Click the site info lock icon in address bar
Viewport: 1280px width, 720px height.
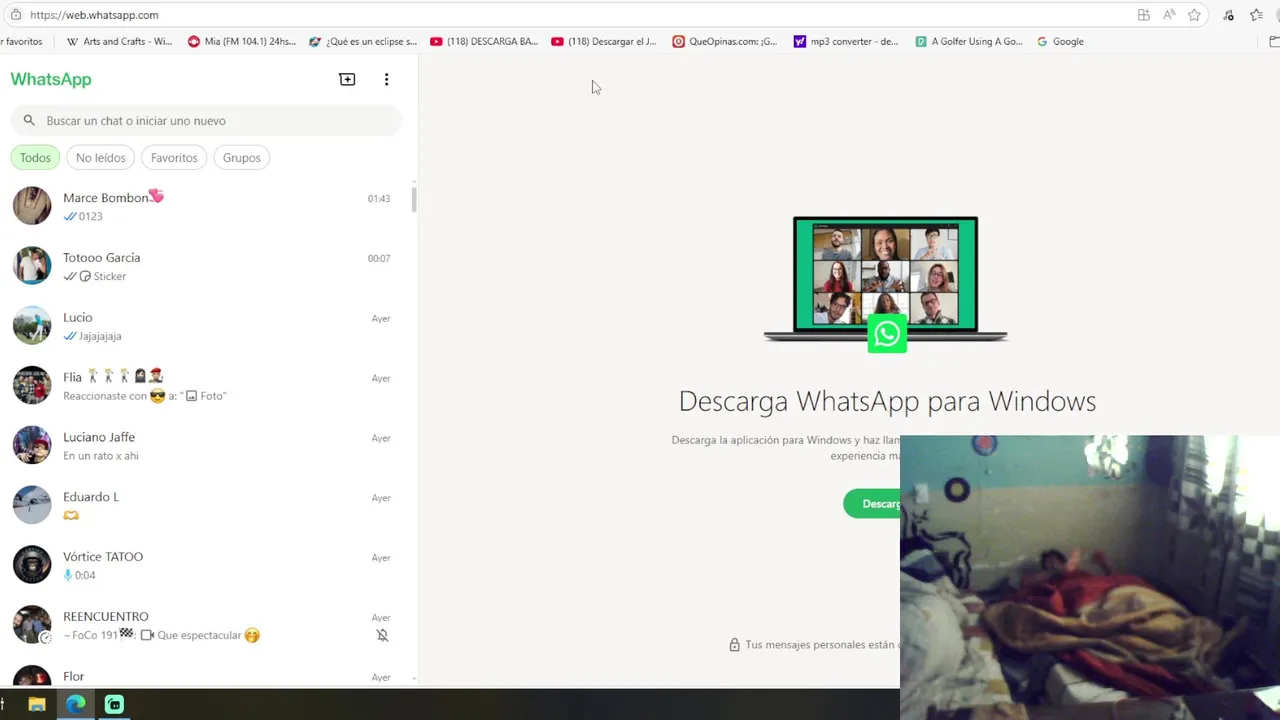point(15,15)
